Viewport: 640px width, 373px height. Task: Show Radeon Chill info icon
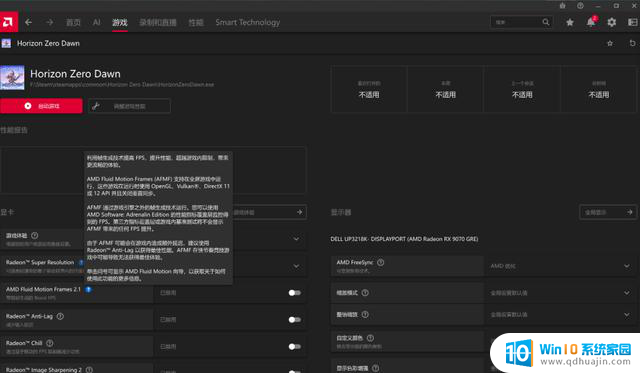50,343
